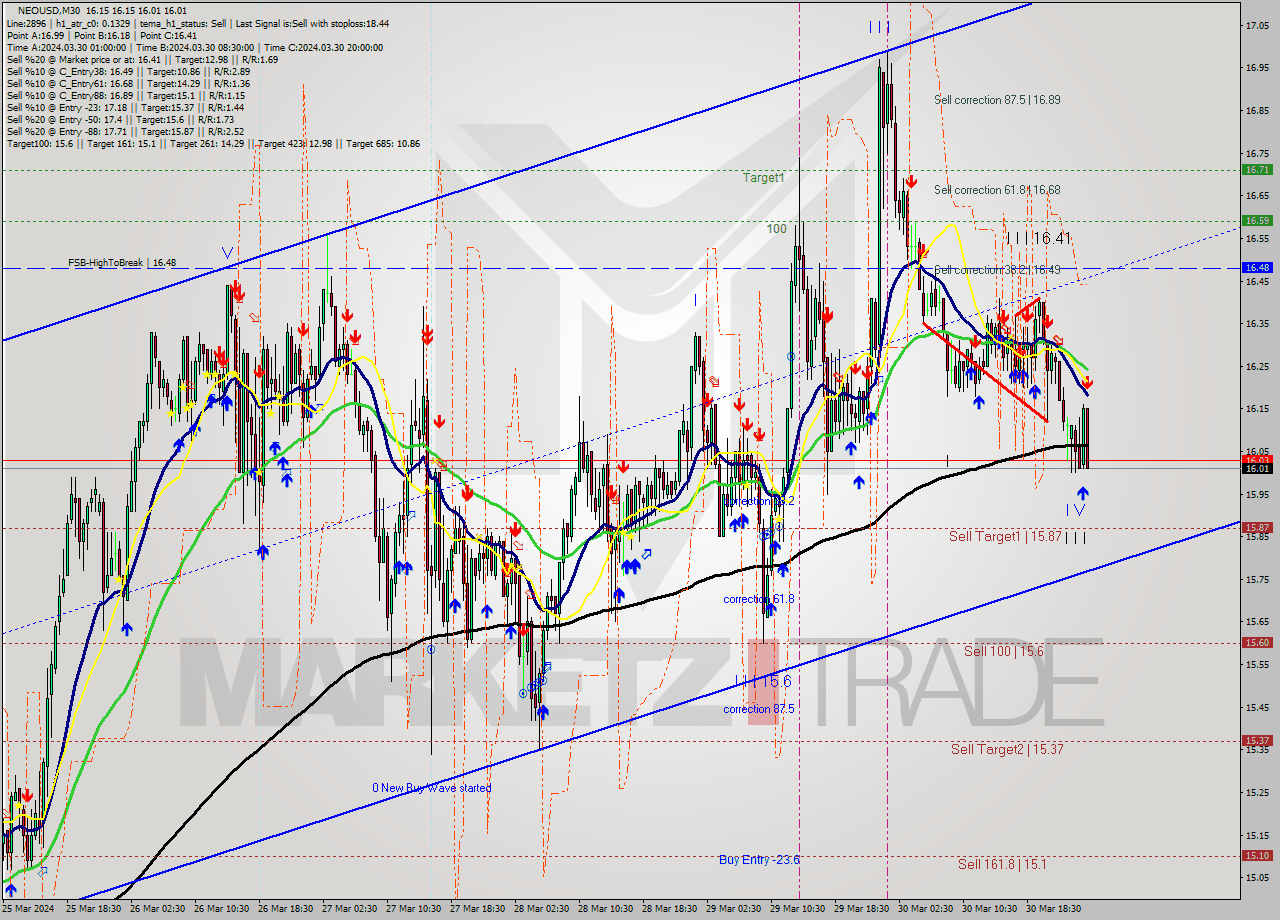Image resolution: width=1280 pixels, height=920 pixels.
Task: Click the '27 Mar 18:30' time label
Action: click(x=478, y=909)
